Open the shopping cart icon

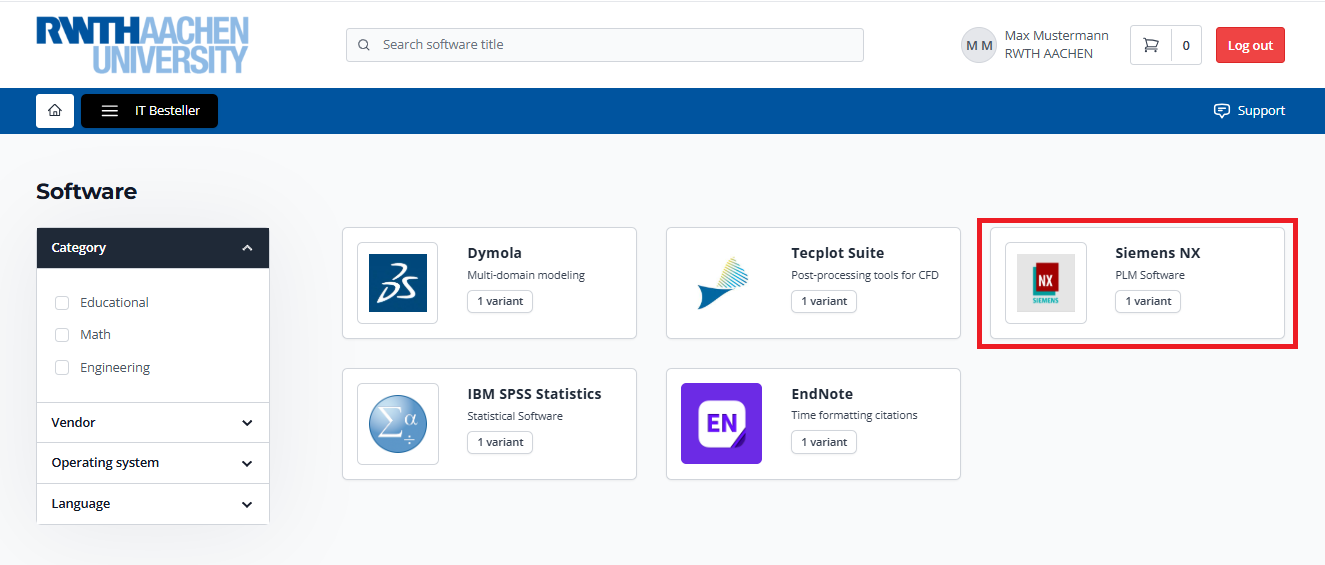(1151, 45)
